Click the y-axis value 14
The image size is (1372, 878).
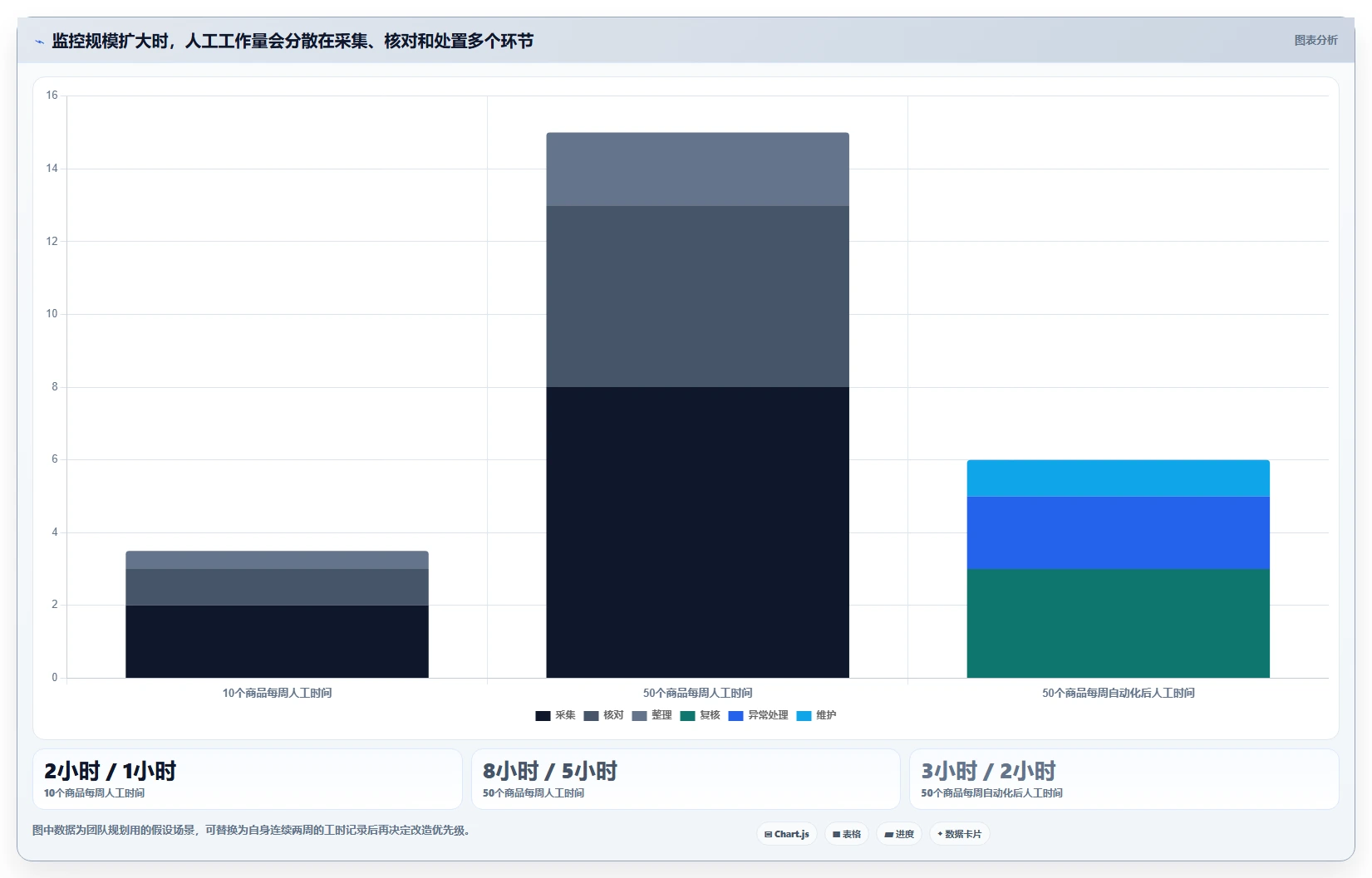click(52, 169)
